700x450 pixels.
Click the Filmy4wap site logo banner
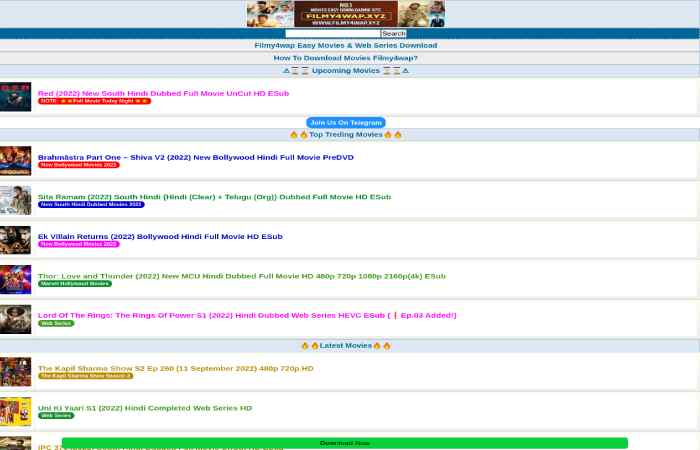[x=345, y=14]
